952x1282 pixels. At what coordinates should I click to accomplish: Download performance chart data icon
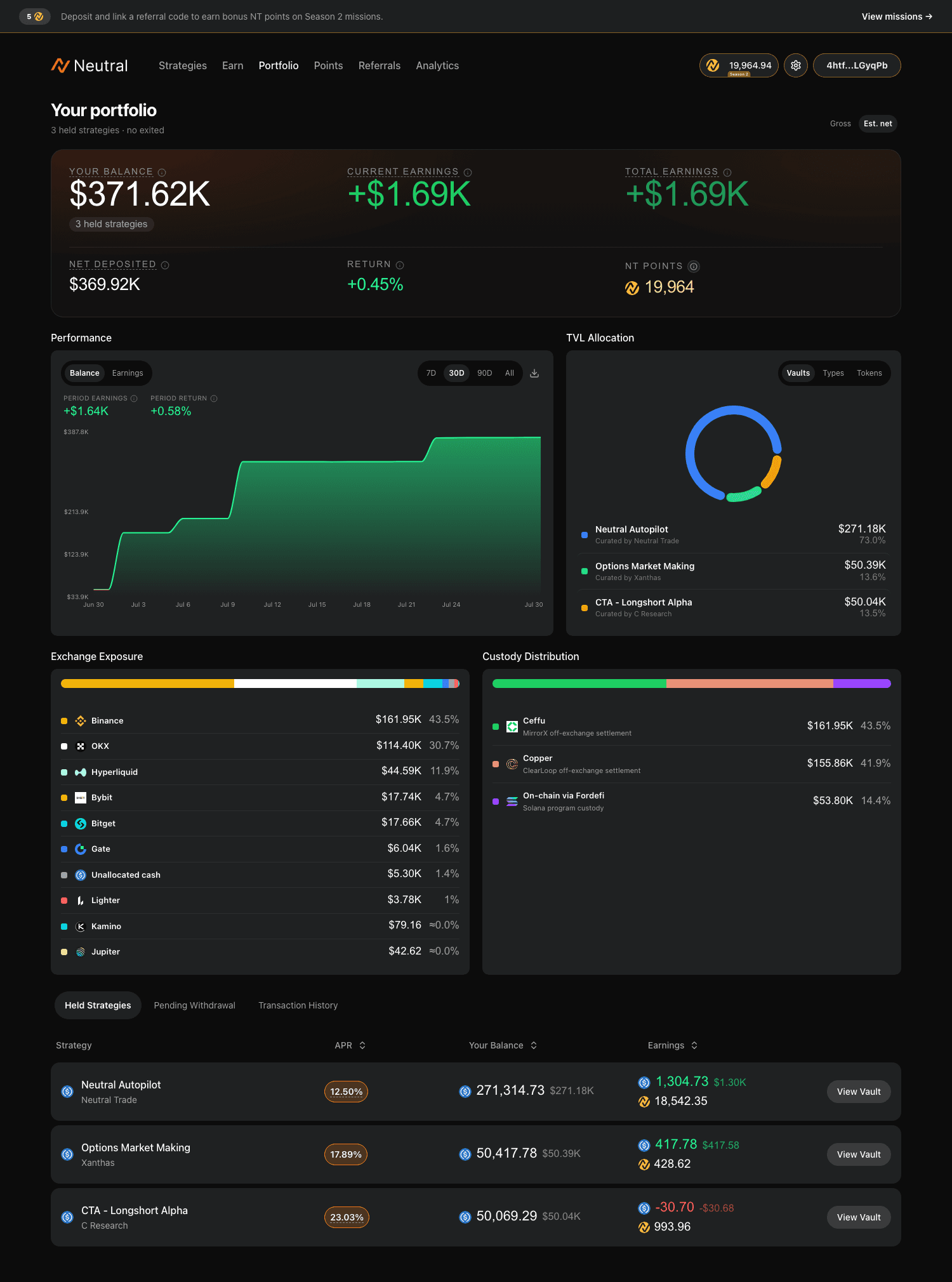(x=534, y=373)
